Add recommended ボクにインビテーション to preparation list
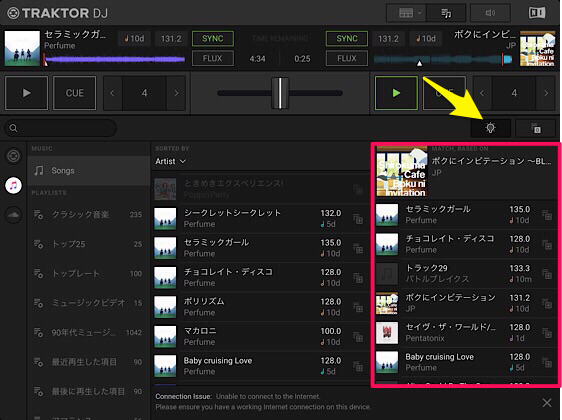The image size is (562, 420). [547, 304]
